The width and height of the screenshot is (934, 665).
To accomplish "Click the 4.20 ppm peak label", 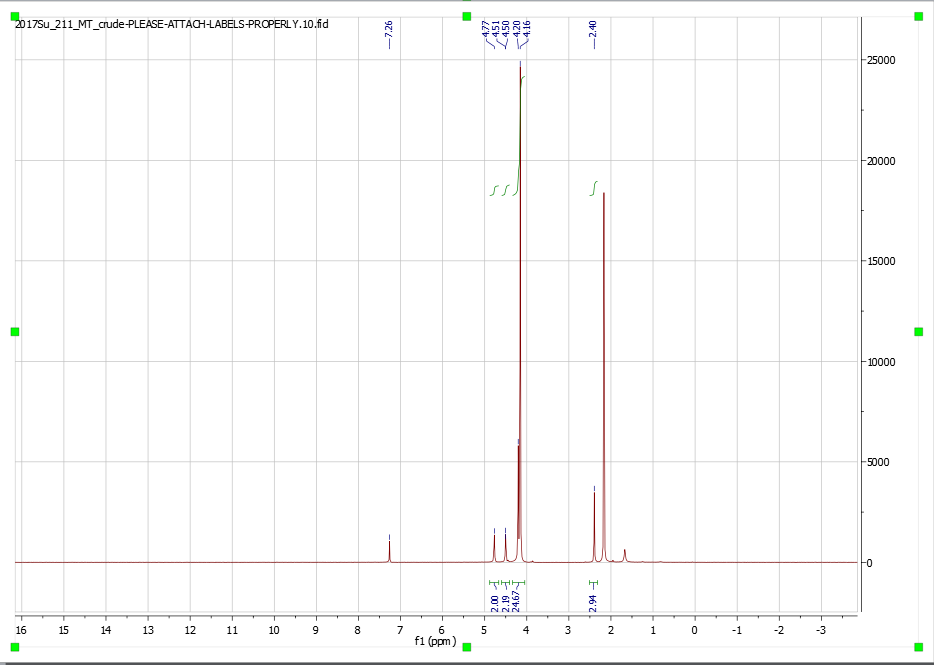I will click(x=517, y=28).
